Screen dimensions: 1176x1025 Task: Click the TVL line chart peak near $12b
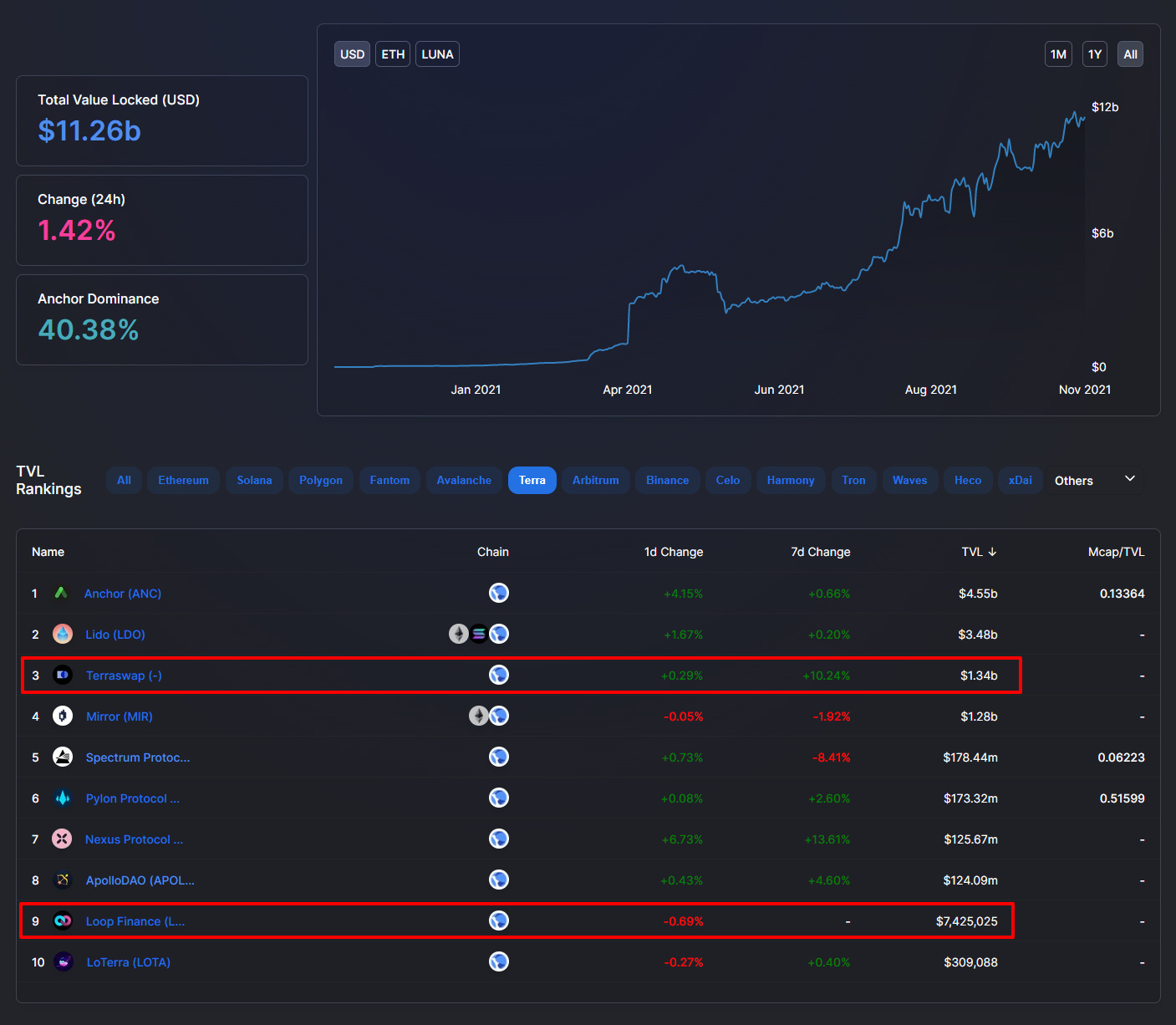click(x=1076, y=112)
